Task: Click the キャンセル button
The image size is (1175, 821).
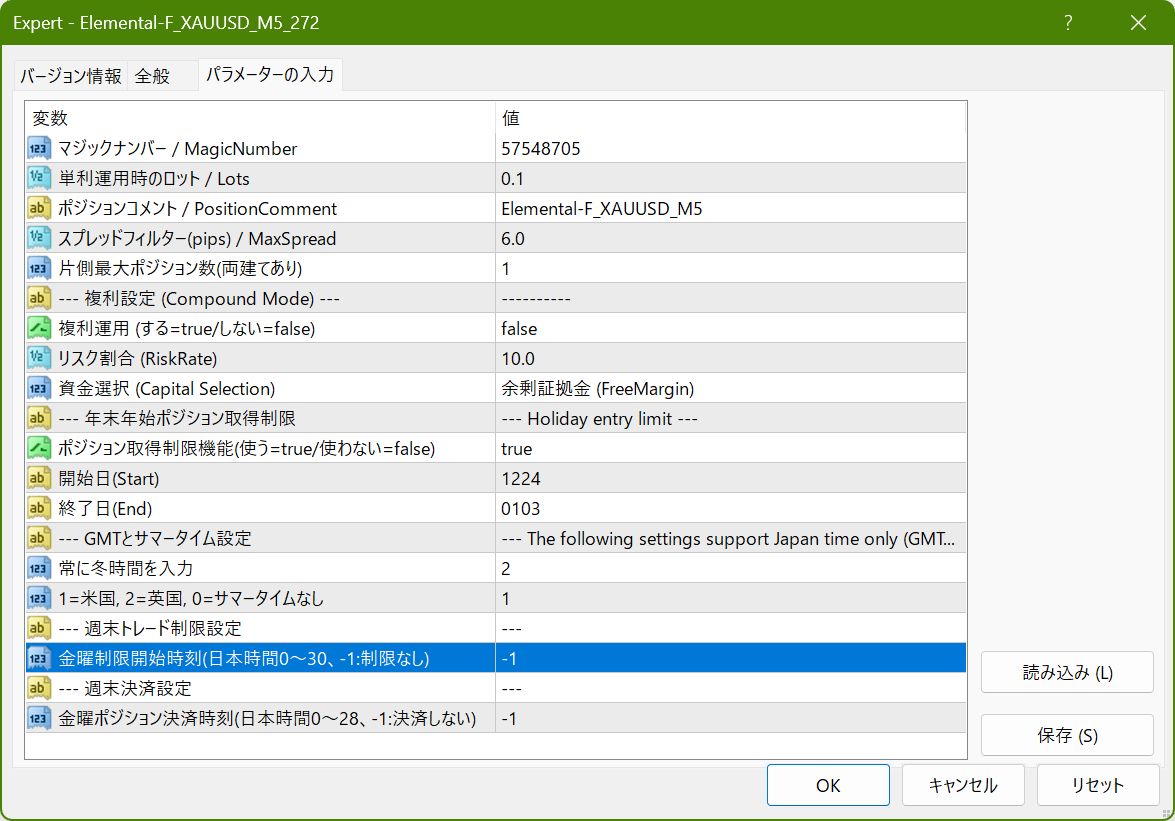Action: (x=962, y=785)
